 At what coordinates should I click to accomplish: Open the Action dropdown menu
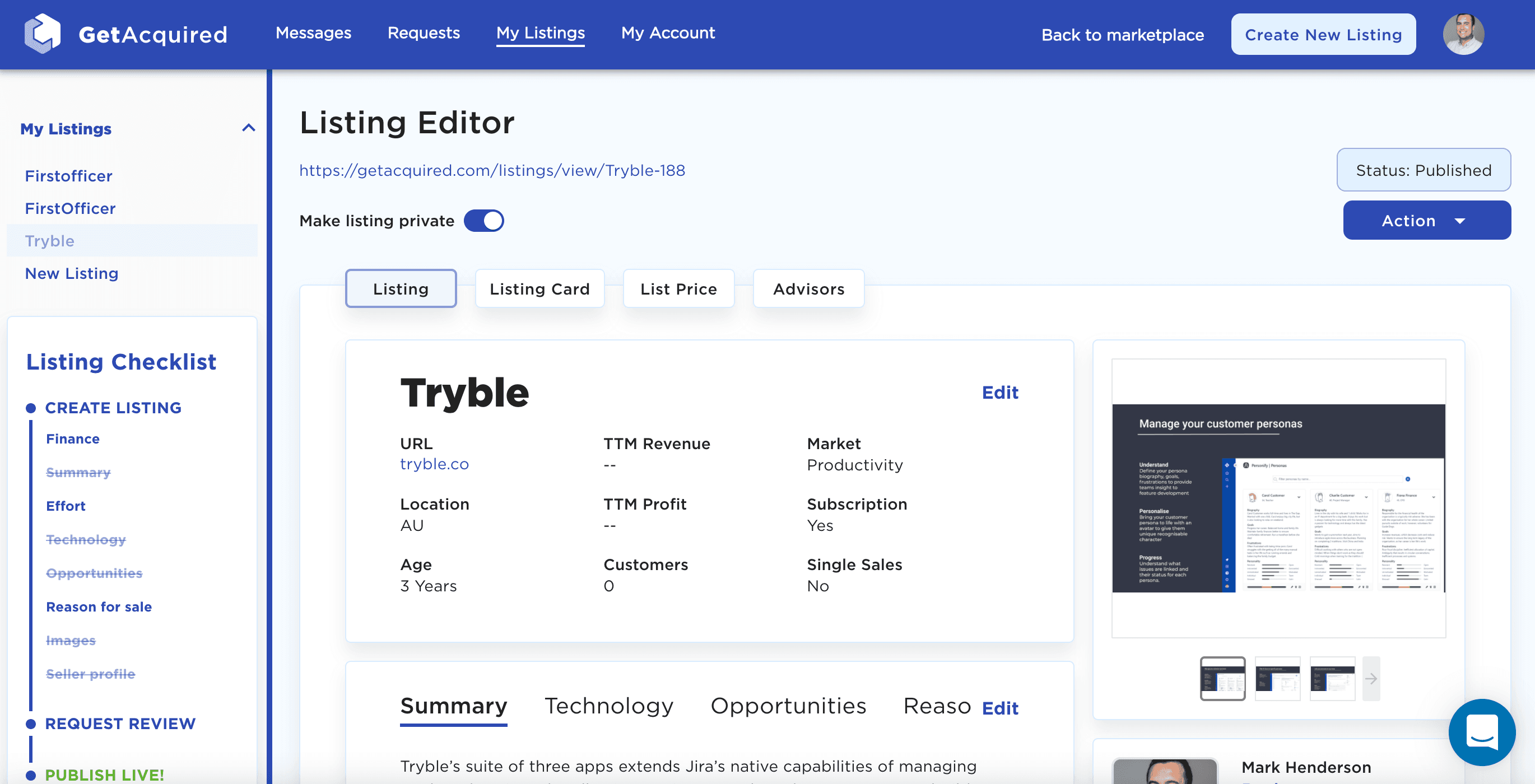pyautogui.click(x=1426, y=221)
